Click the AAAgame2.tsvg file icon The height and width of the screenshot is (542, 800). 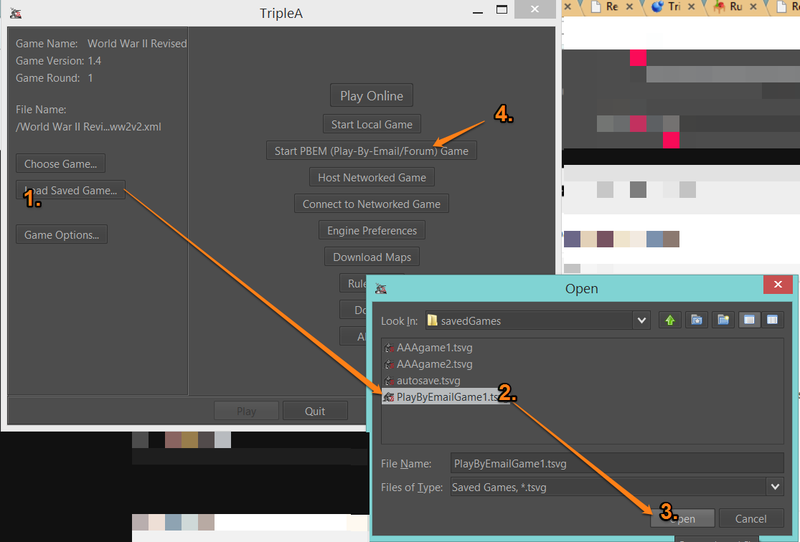(389, 364)
